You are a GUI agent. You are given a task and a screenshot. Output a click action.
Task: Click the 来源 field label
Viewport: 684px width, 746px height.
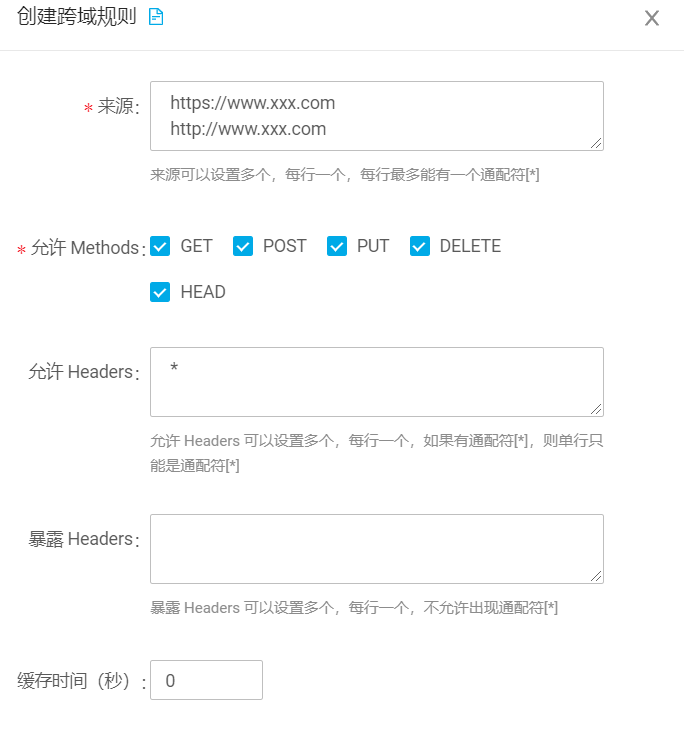click(x=116, y=107)
